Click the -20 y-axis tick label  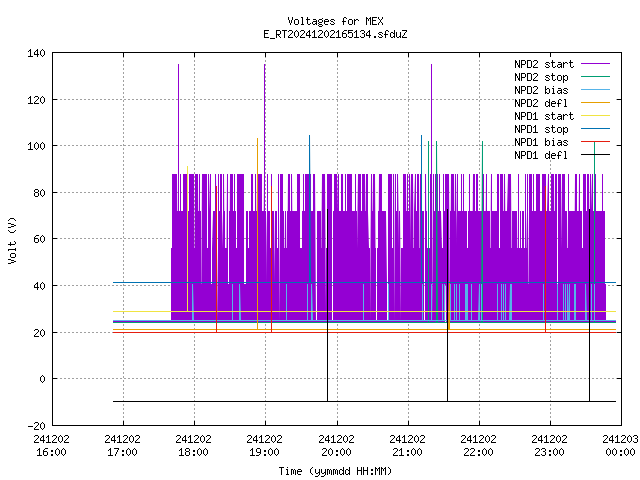(36, 426)
